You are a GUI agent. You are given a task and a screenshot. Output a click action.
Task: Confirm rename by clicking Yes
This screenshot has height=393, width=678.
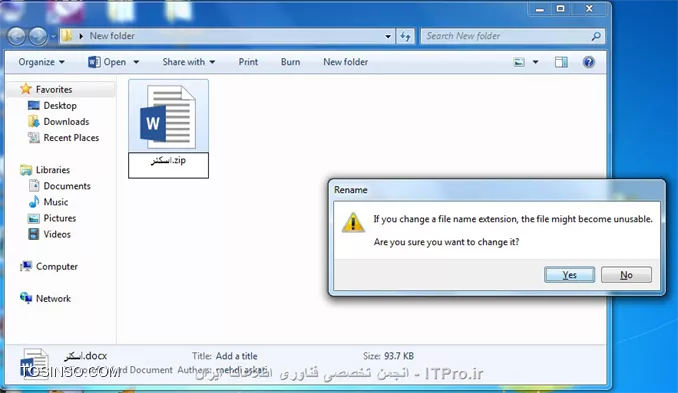(569, 275)
